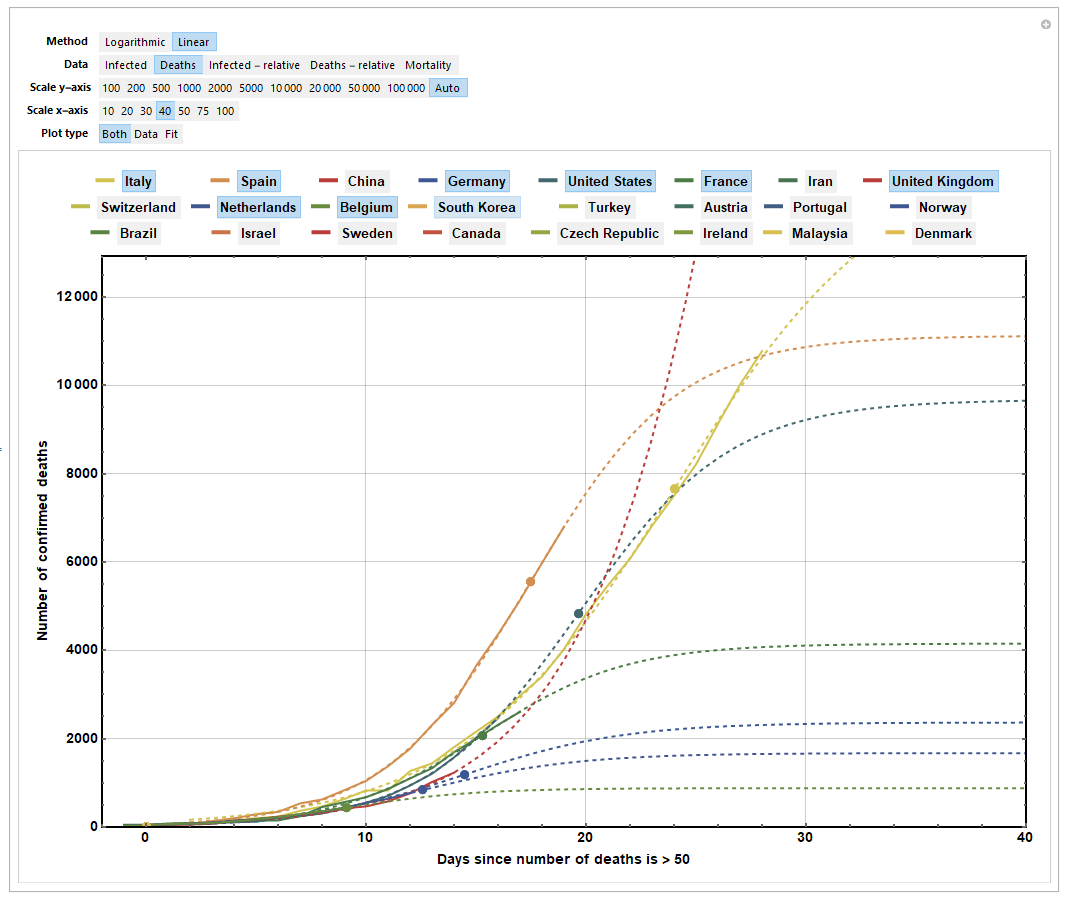Click the Spain data point marker on curve

[x=530, y=581]
